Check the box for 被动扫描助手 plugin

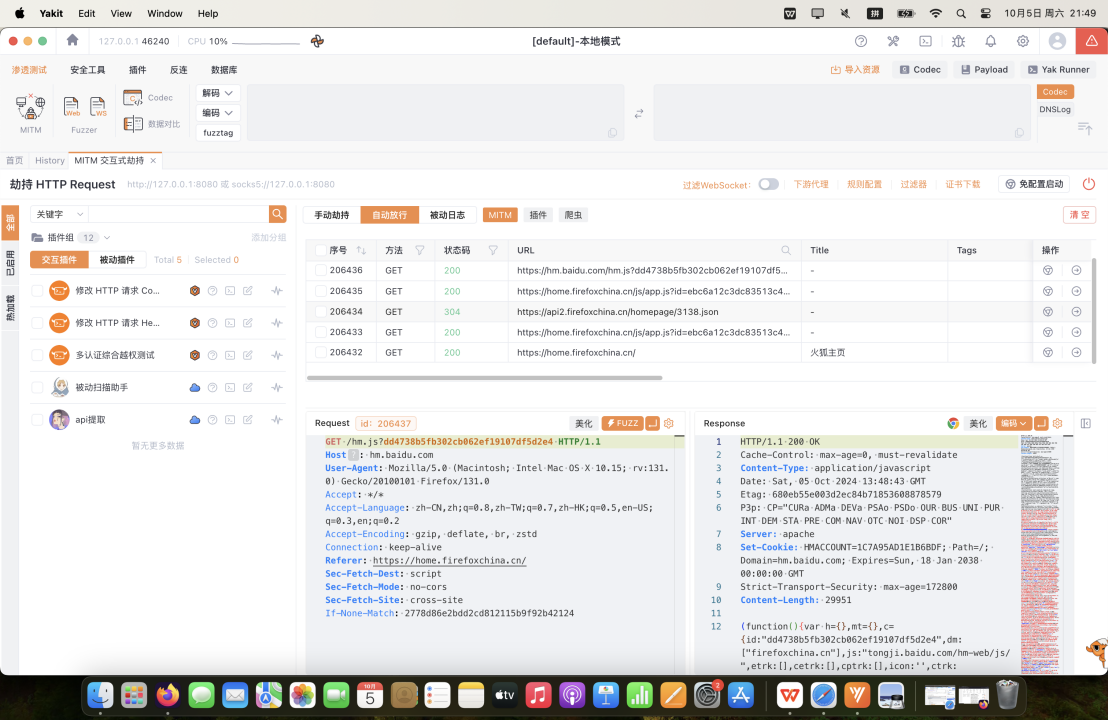(x=37, y=388)
